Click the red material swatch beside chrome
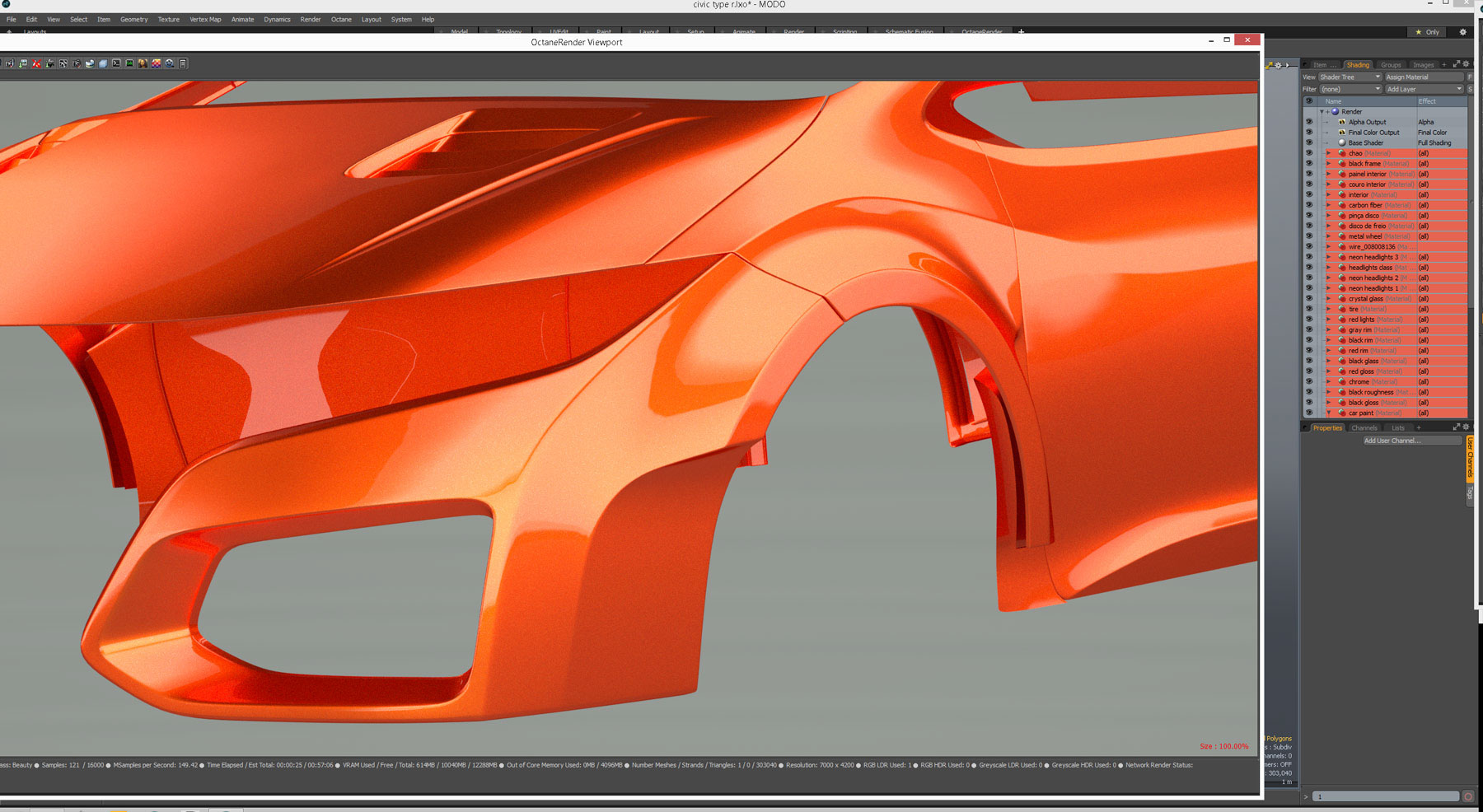This screenshot has height=812, width=1483. [1343, 381]
